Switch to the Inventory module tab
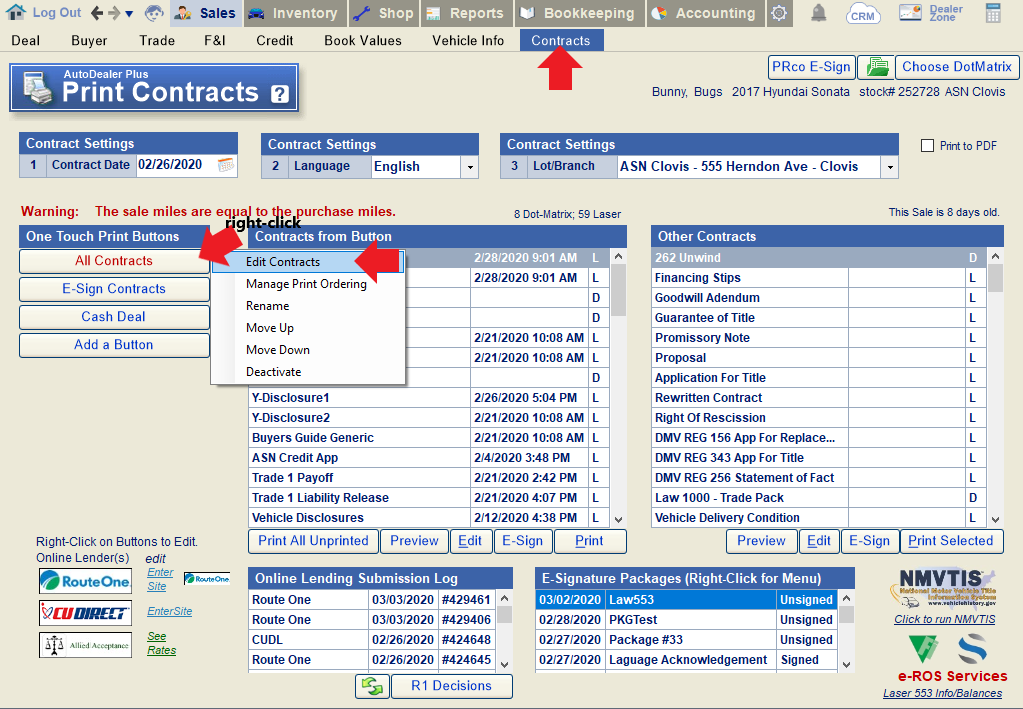 pyautogui.click(x=296, y=13)
